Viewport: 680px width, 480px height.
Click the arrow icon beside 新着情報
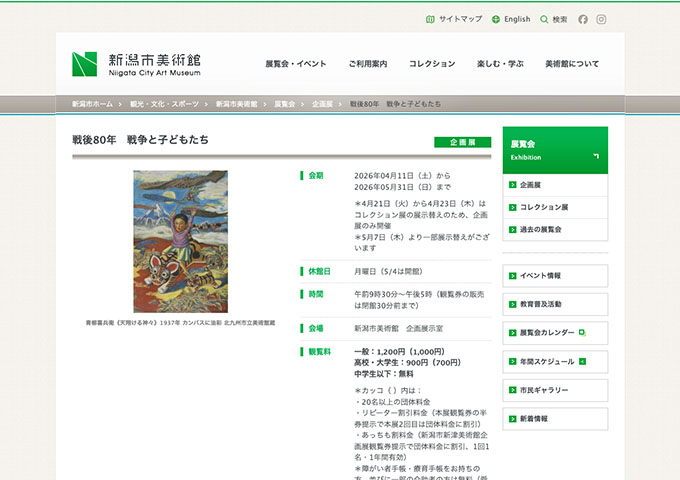coord(513,419)
